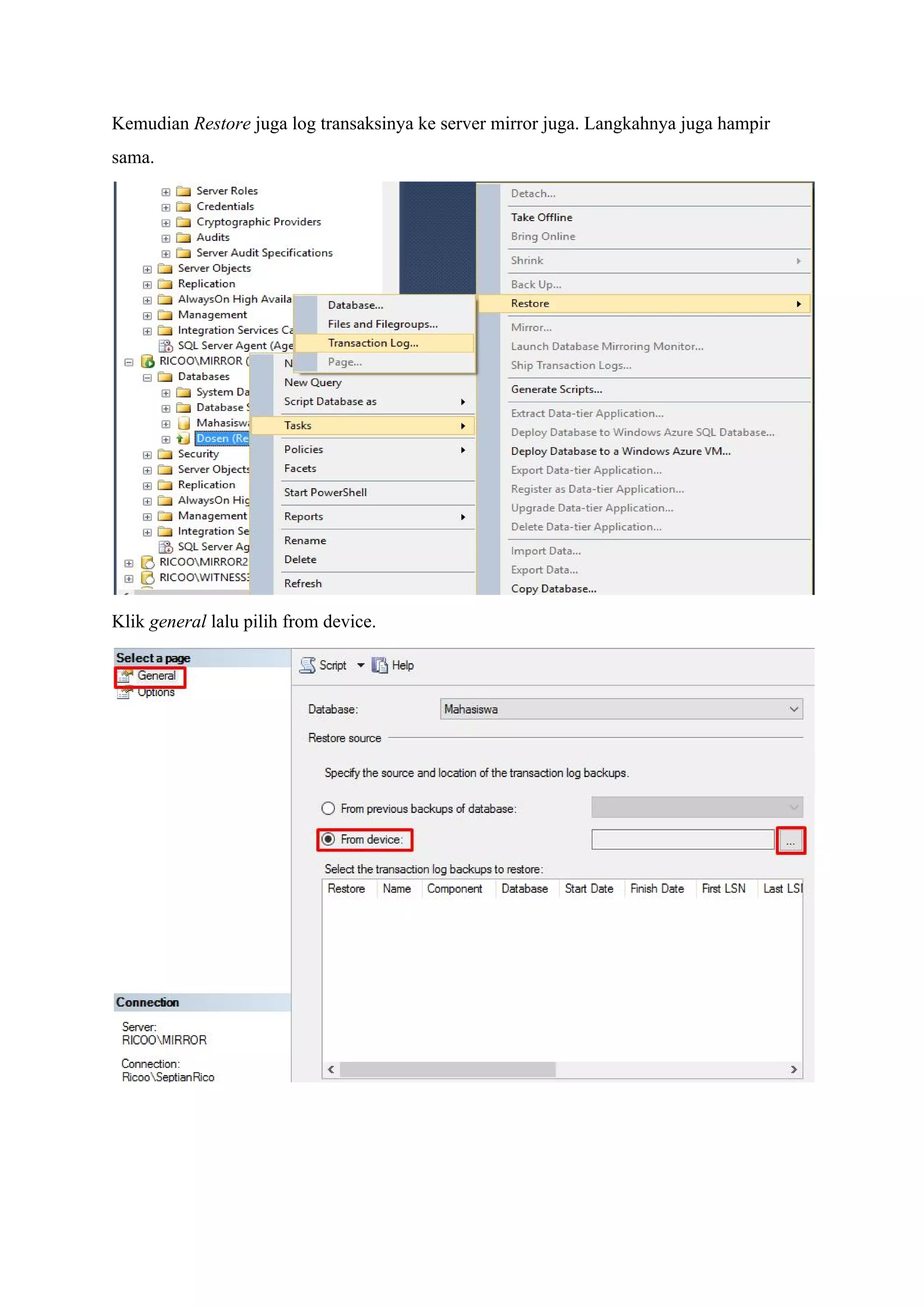Open the General page
924x1307 pixels.
pyautogui.click(x=155, y=676)
